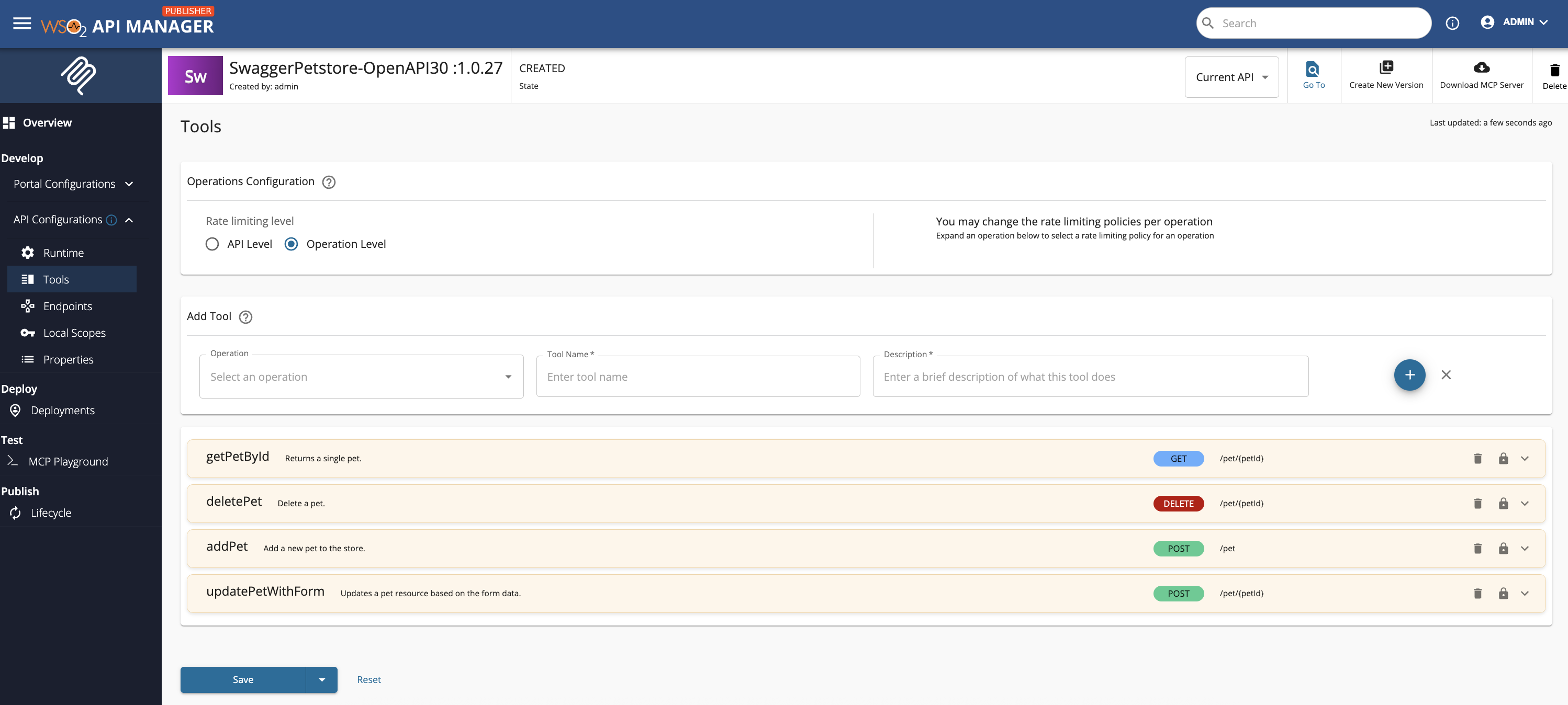Go to MCP Playground in sidebar
This screenshot has width=1568, height=705.
68,462
